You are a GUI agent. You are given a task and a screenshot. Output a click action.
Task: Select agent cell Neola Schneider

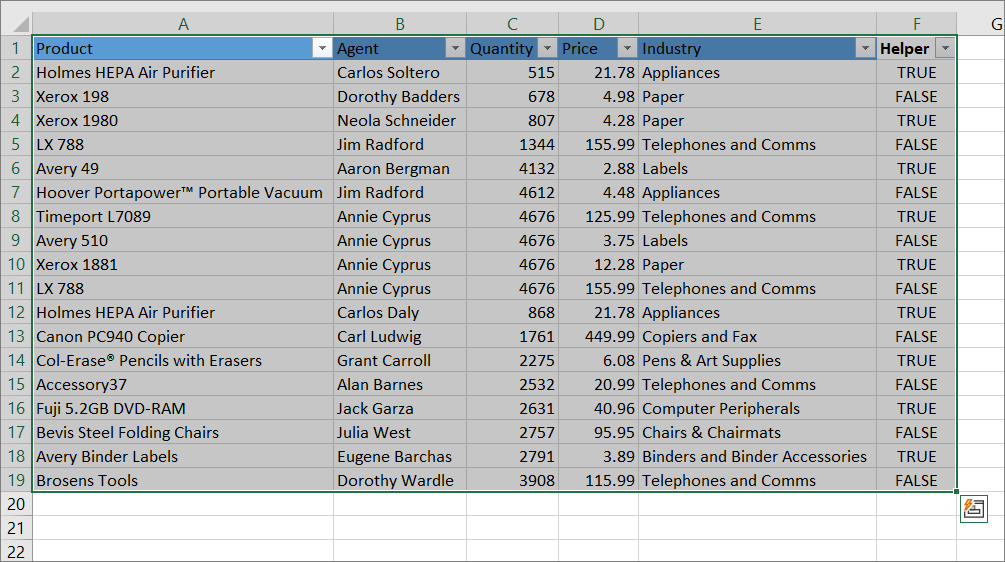[400, 120]
